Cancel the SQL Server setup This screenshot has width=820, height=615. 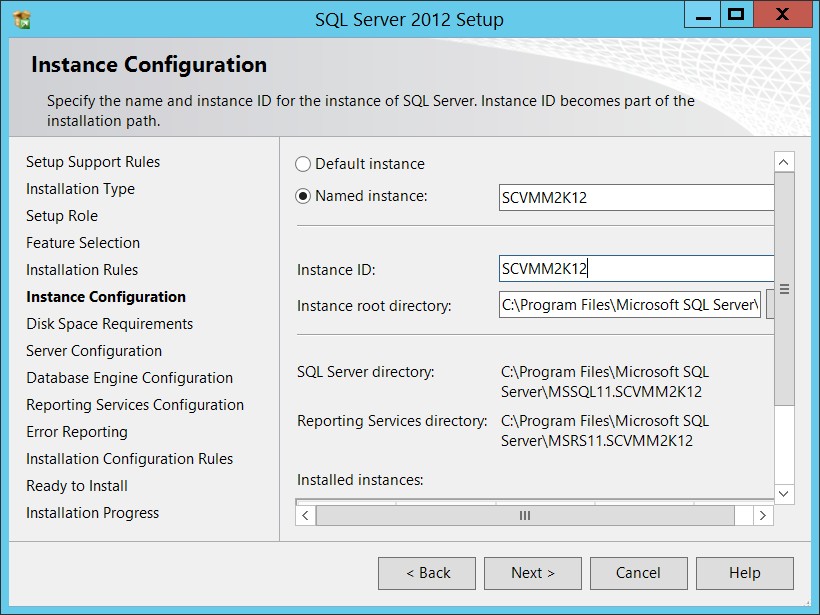point(639,573)
